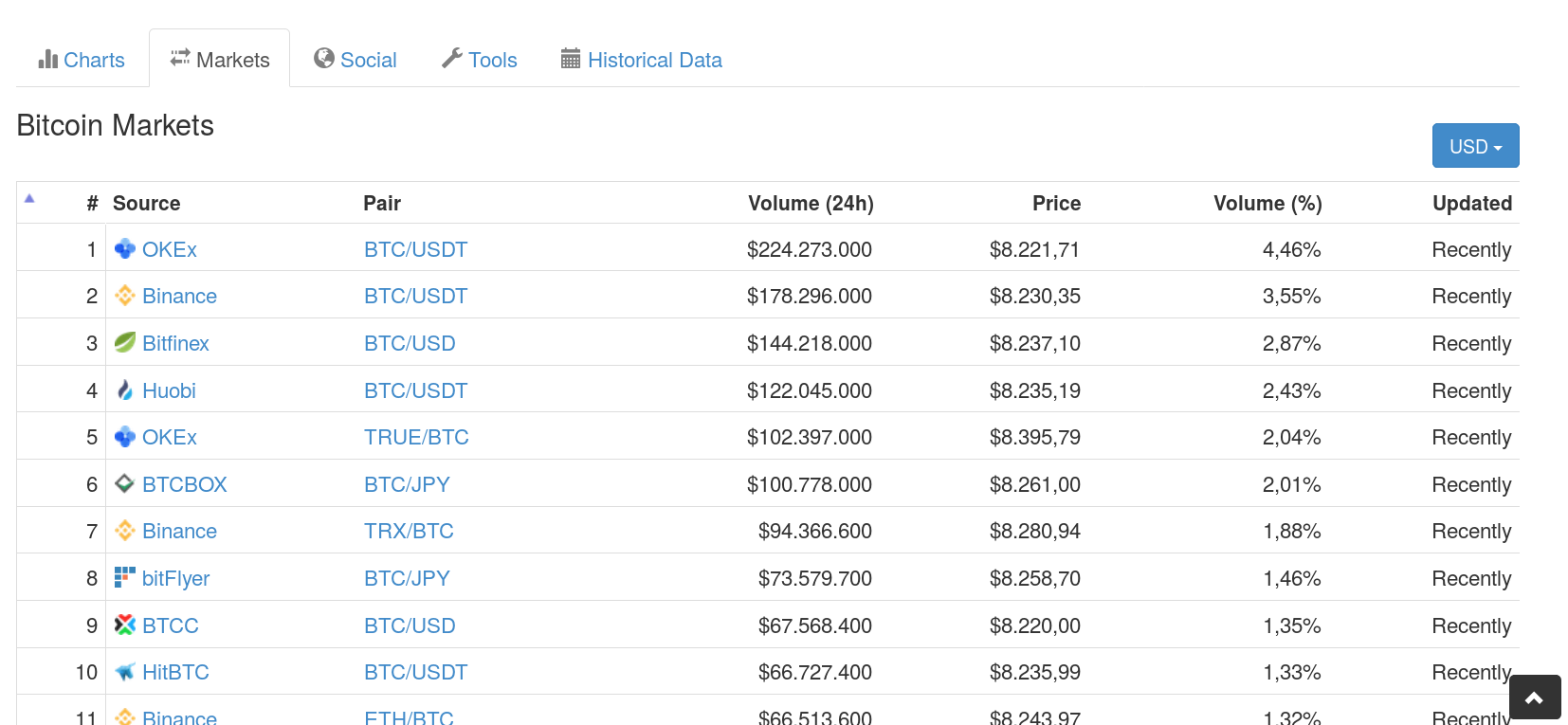Open OKEx BTC/USDT pair link
Viewport: 1568px width, 725px height.
coord(416,249)
